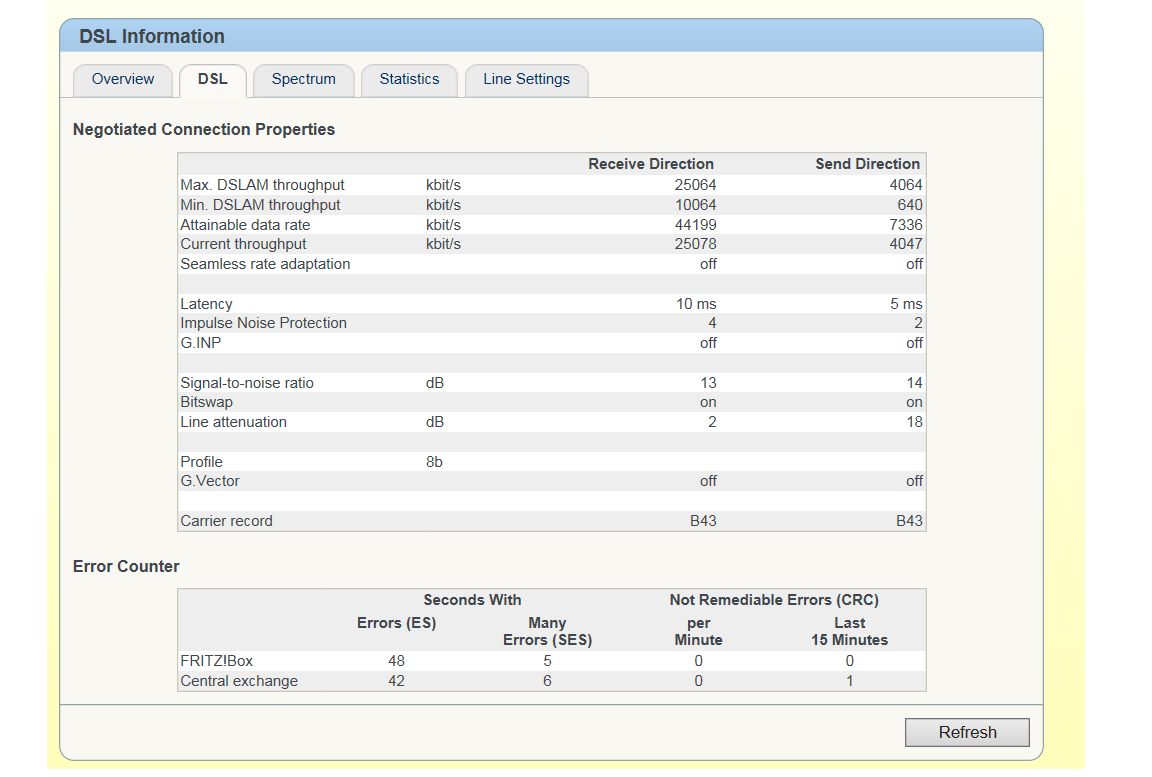Click the Line attenuation row label
This screenshot has width=1152, height=777.
tap(233, 422)
